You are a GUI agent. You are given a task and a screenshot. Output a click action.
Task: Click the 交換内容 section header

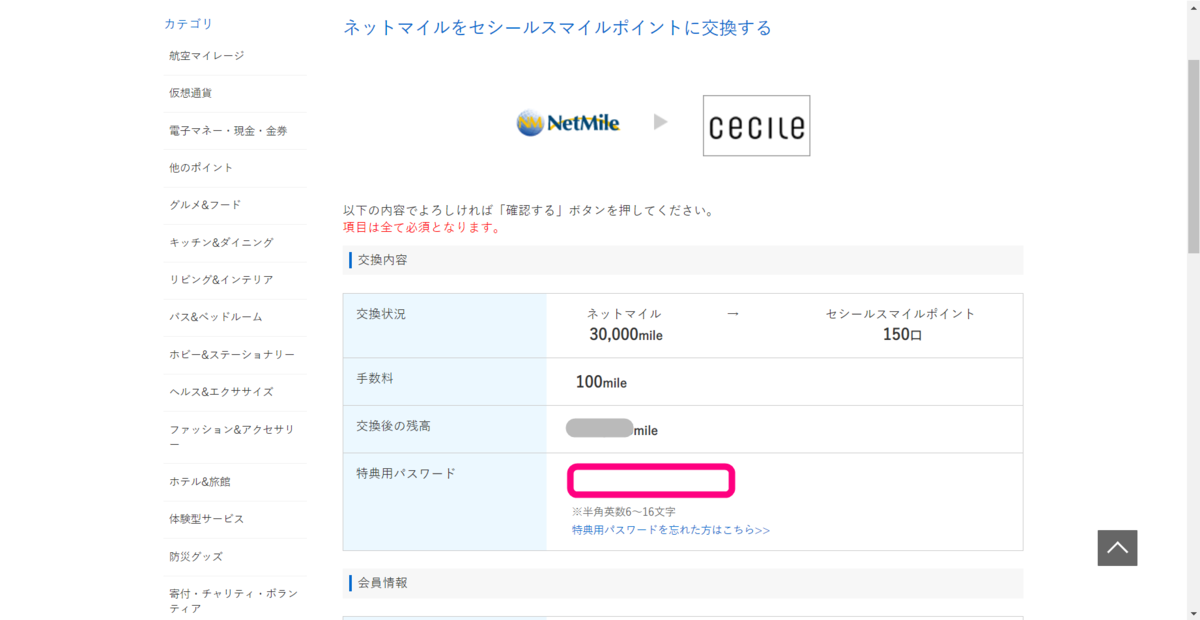coord(683,260)
